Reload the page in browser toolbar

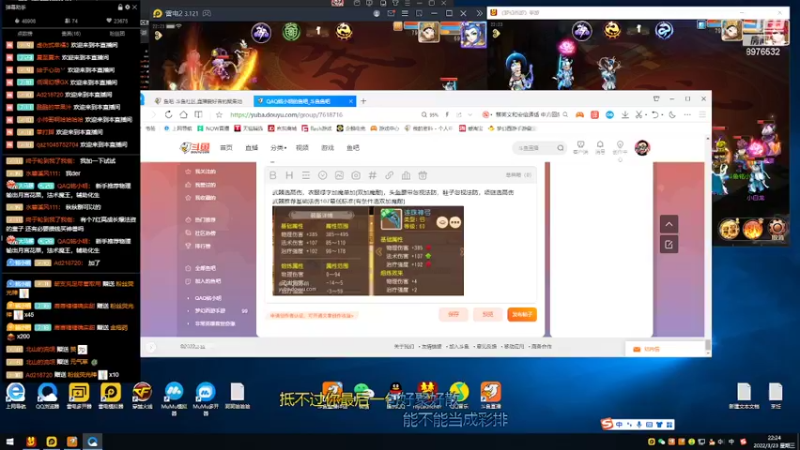(168, 115)
